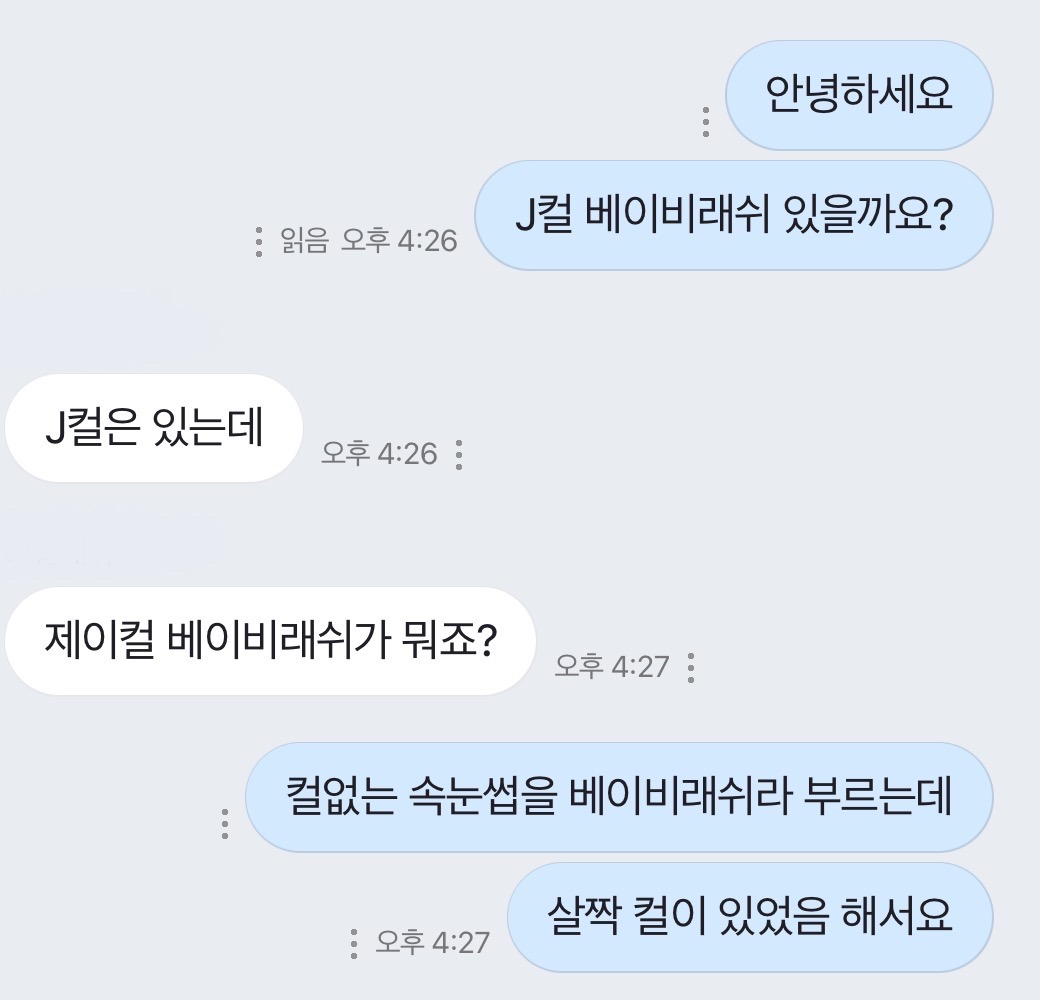Click the 읽음 read receipt label
The width and height of the screenshot is (1040, 1000).
pyautogui.click(x=304, y=241)
